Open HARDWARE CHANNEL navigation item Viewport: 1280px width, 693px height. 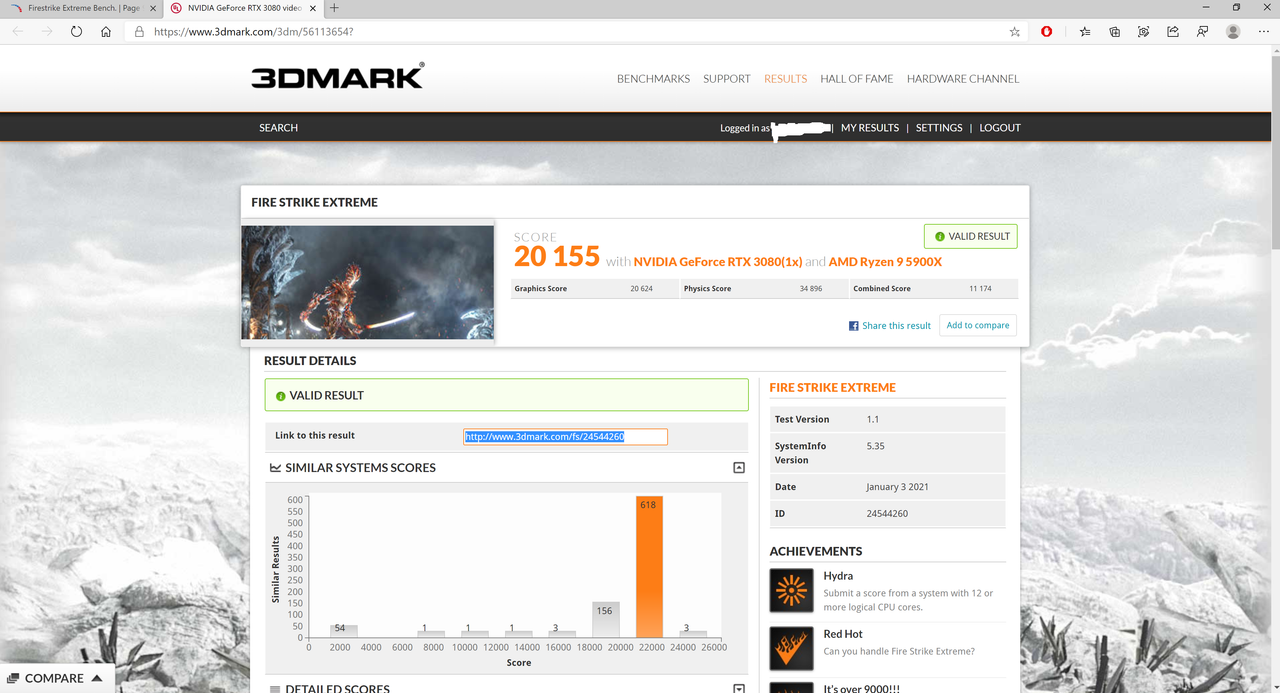[x=963, y=79]
